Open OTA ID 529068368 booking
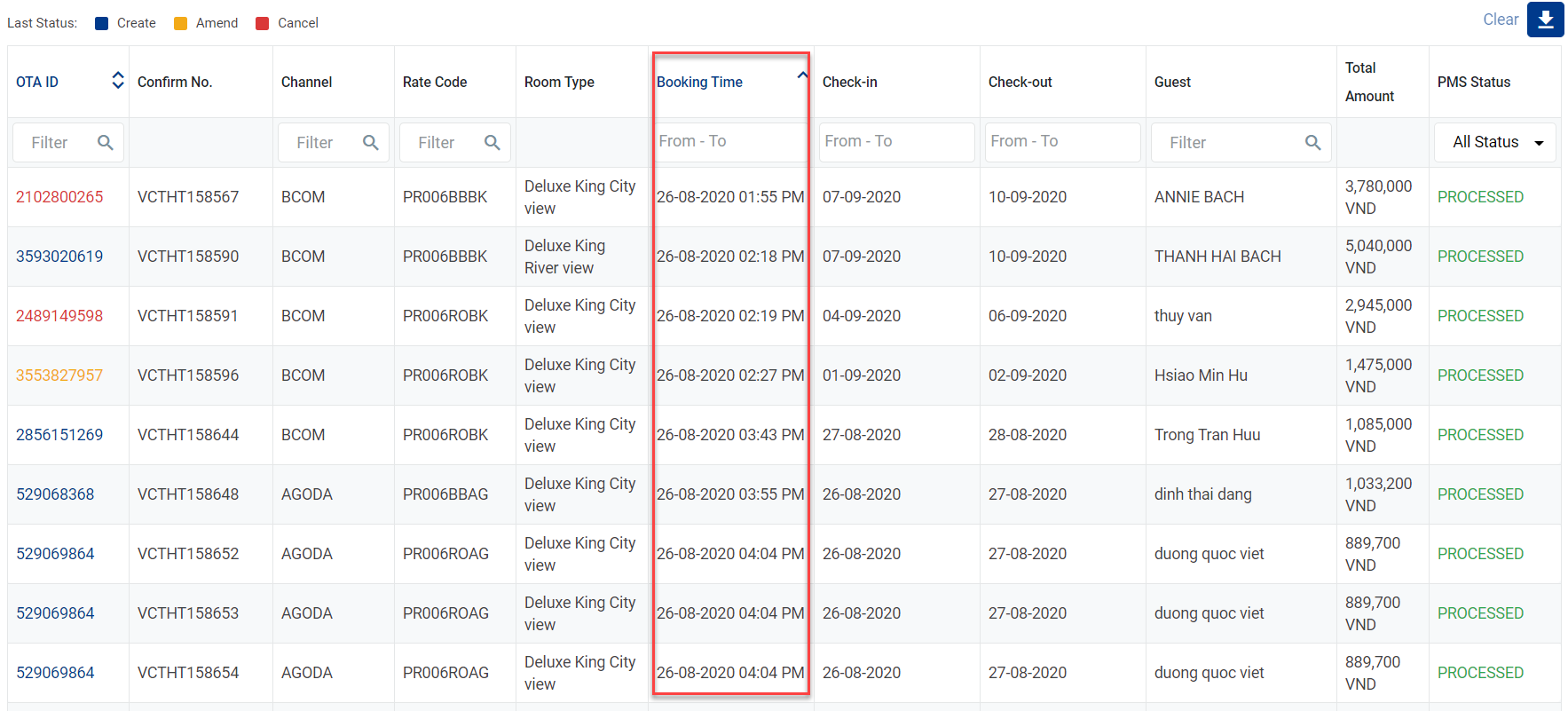 coord(55,494)
